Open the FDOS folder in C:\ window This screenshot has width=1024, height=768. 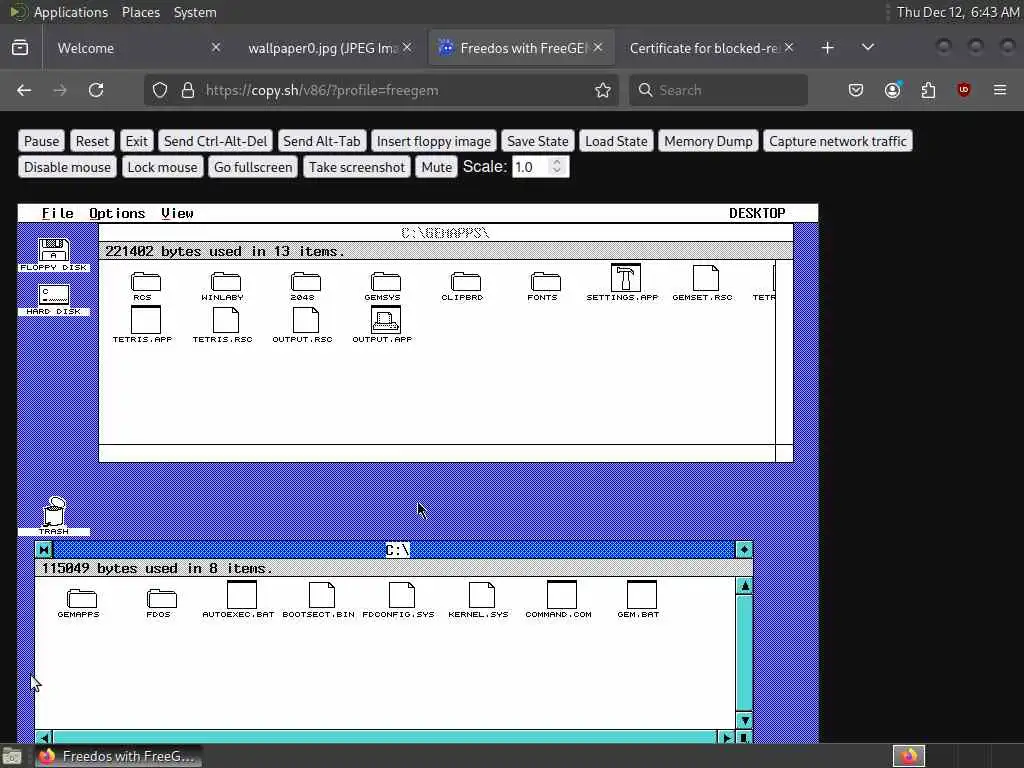[x=161, y=599]
